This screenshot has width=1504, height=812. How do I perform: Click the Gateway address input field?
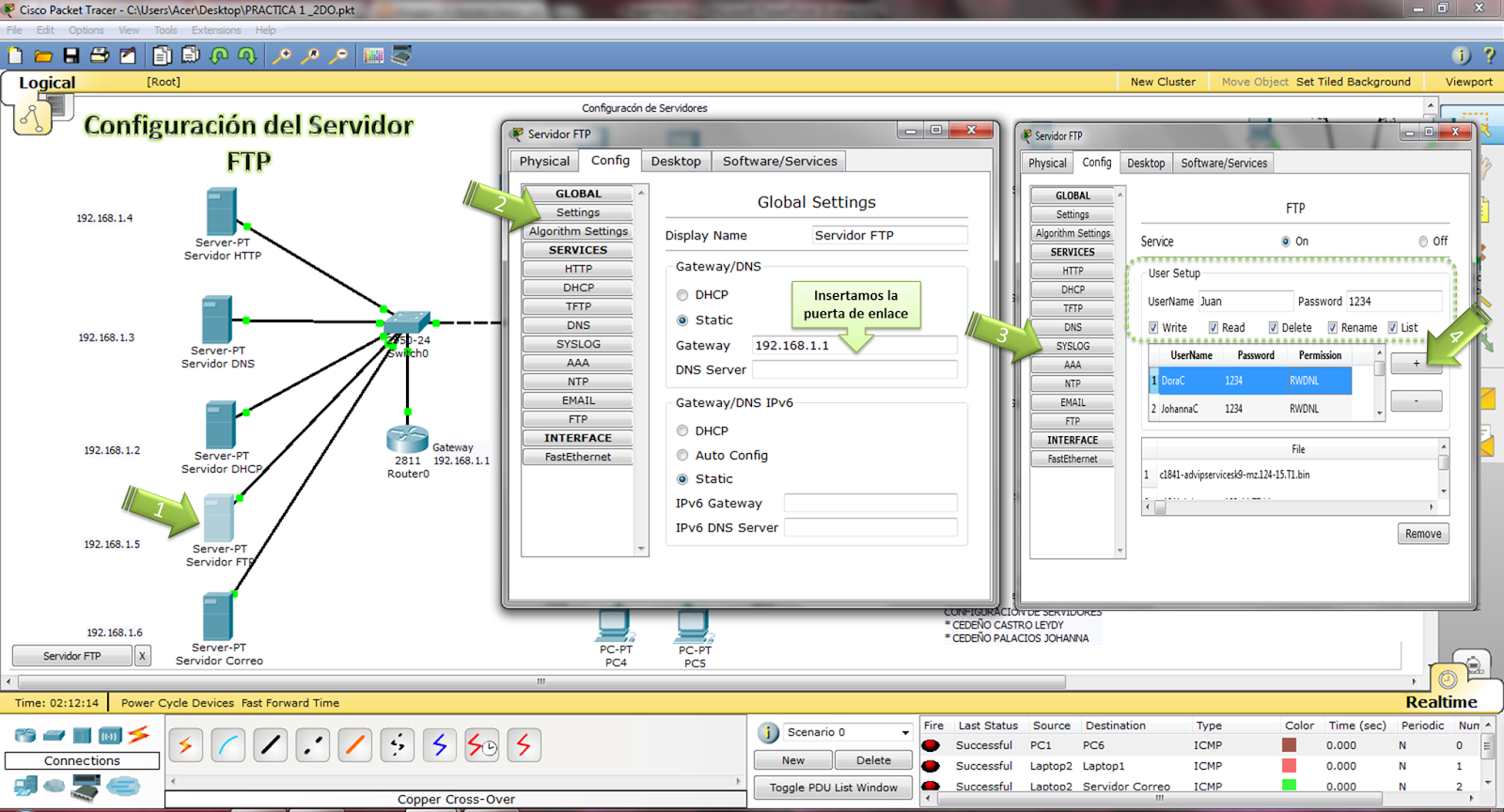tap(854, 346)
